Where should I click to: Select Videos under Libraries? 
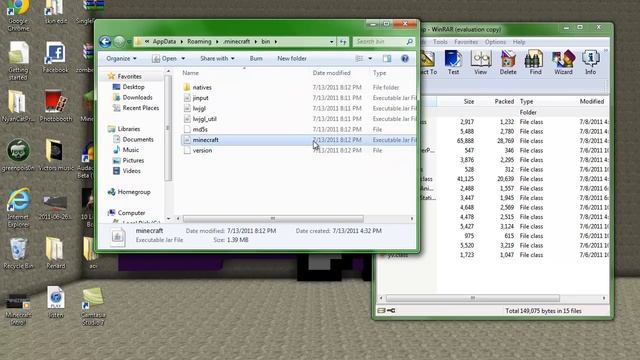point(127,171)
